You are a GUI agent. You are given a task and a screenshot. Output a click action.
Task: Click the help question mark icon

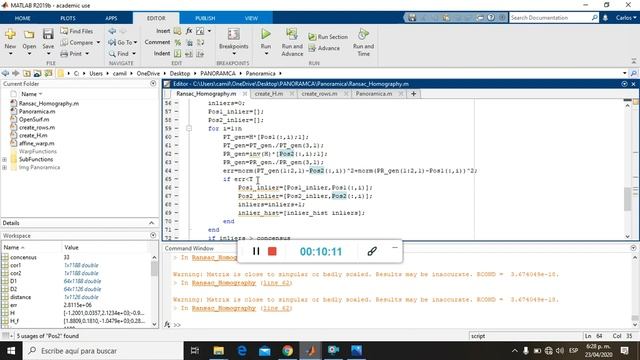pos(491,18)
